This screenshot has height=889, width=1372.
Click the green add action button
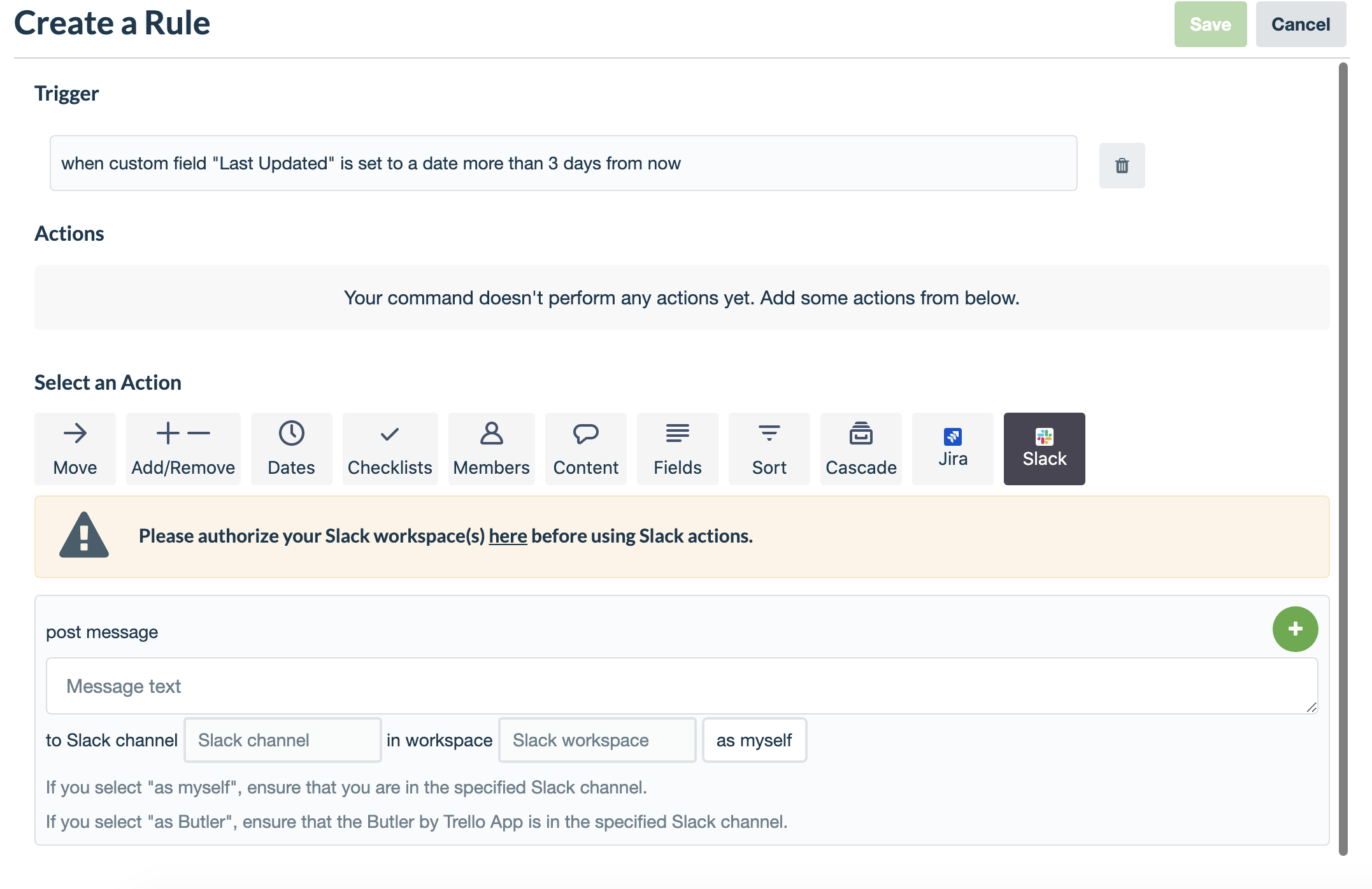[x=1295, y=628]
